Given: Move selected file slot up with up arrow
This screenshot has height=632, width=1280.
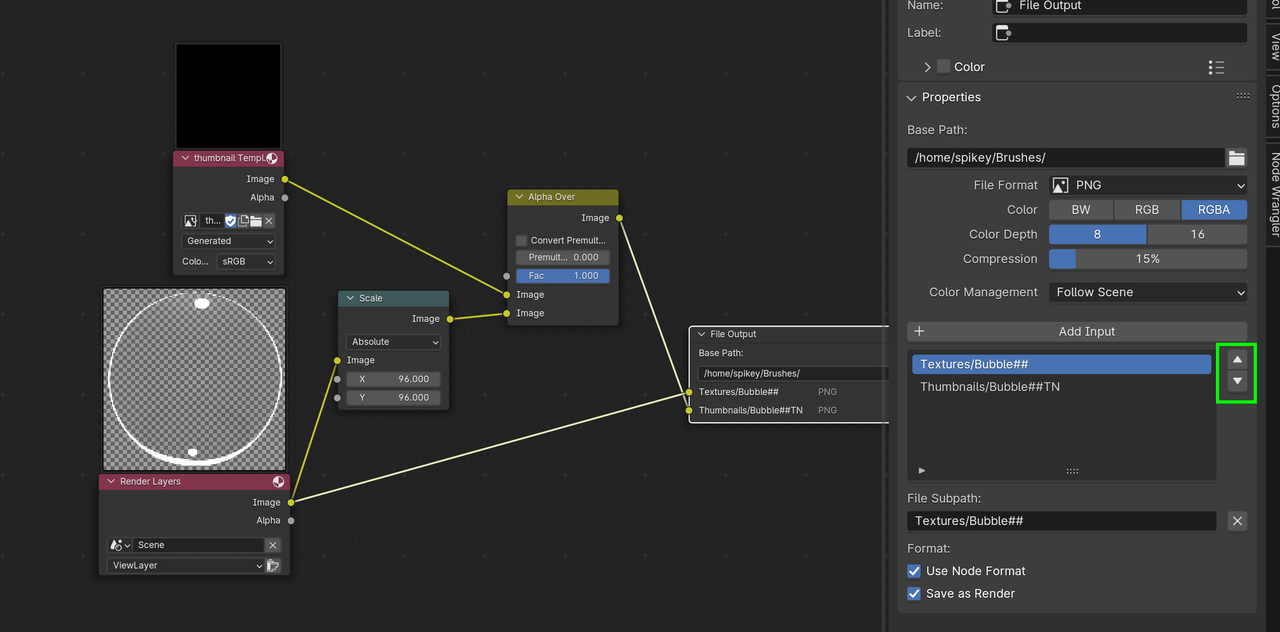Looking at the screenshot, I should 1237,360.
